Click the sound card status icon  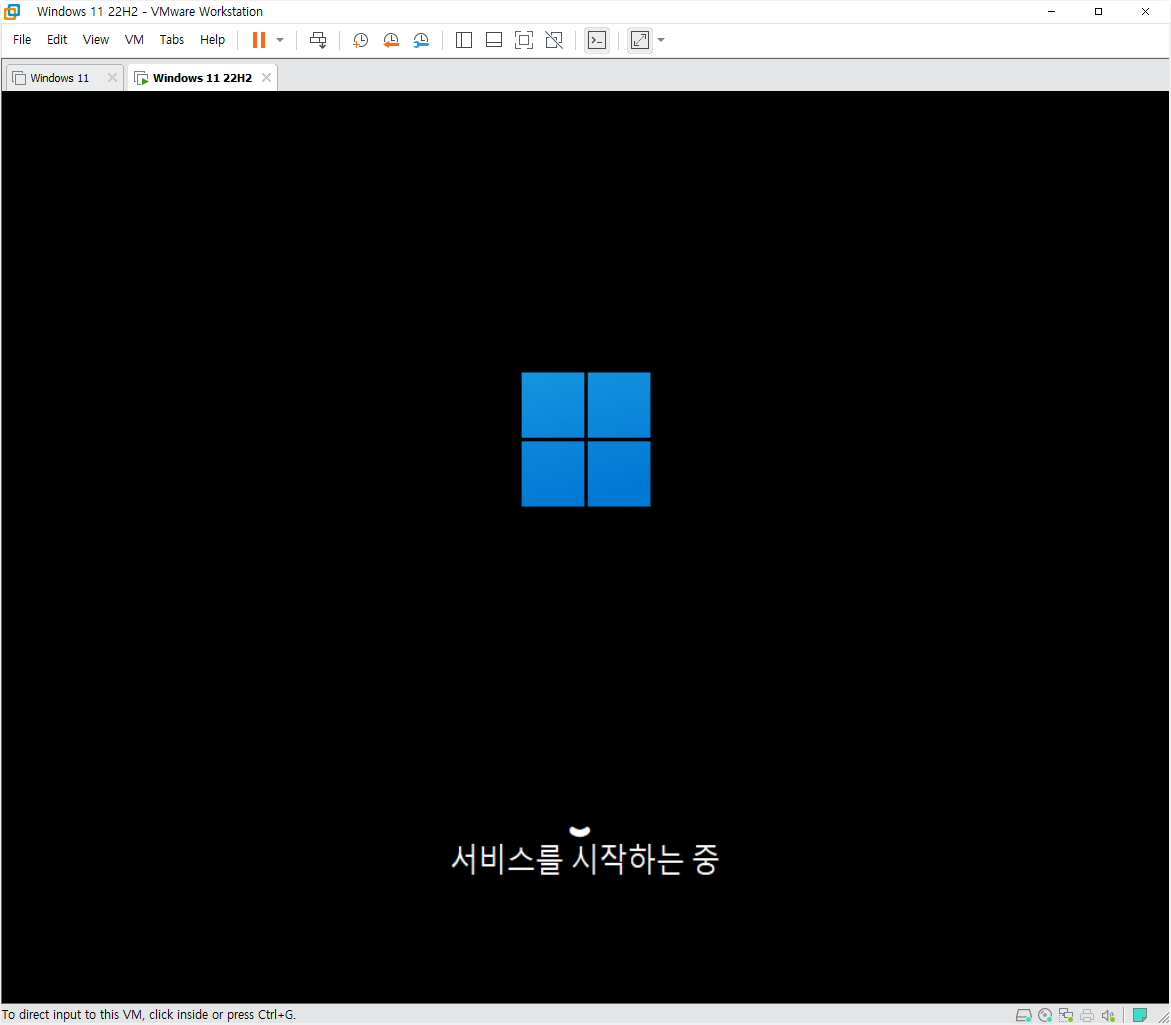1108,1015
